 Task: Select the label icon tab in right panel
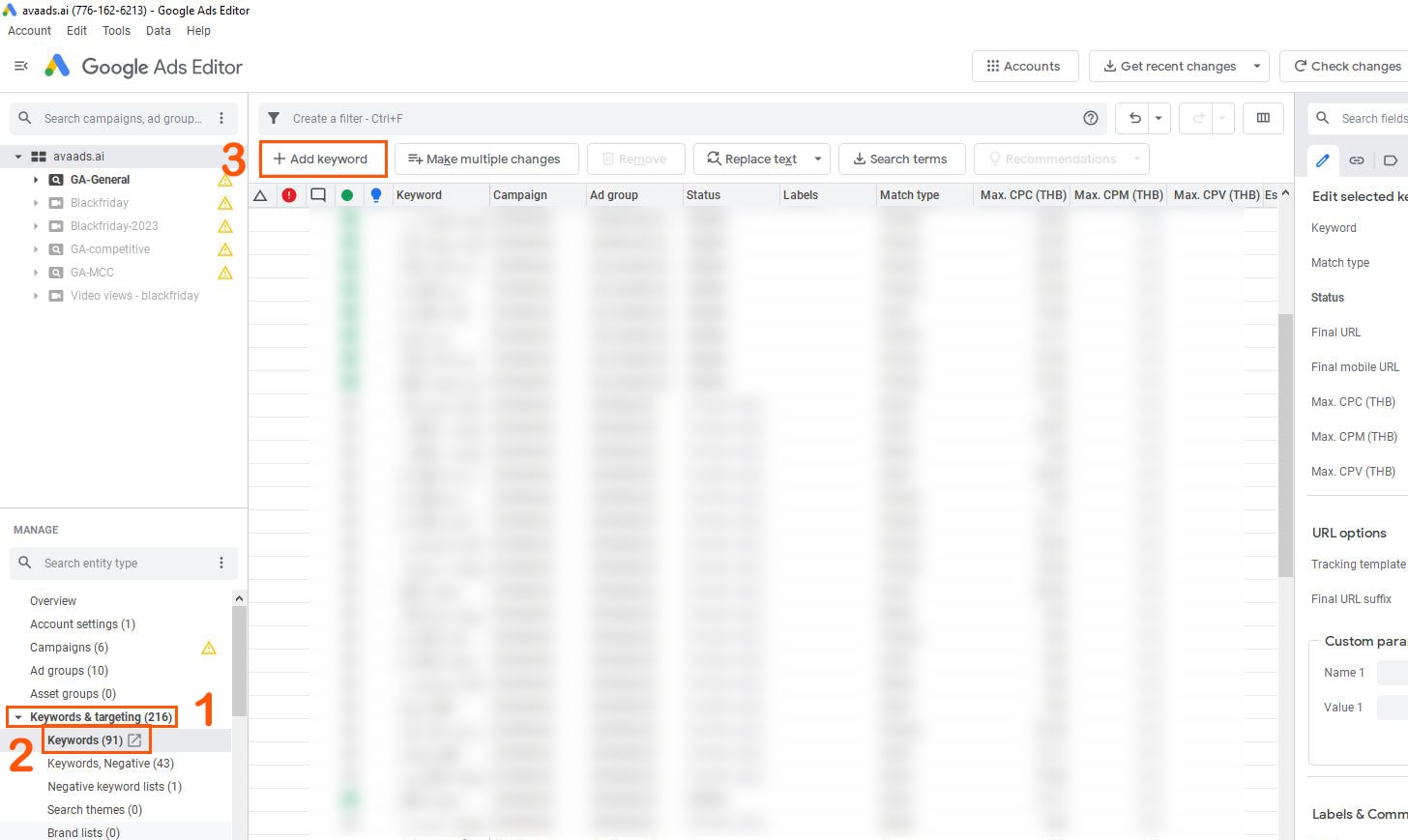(1391, 160)
